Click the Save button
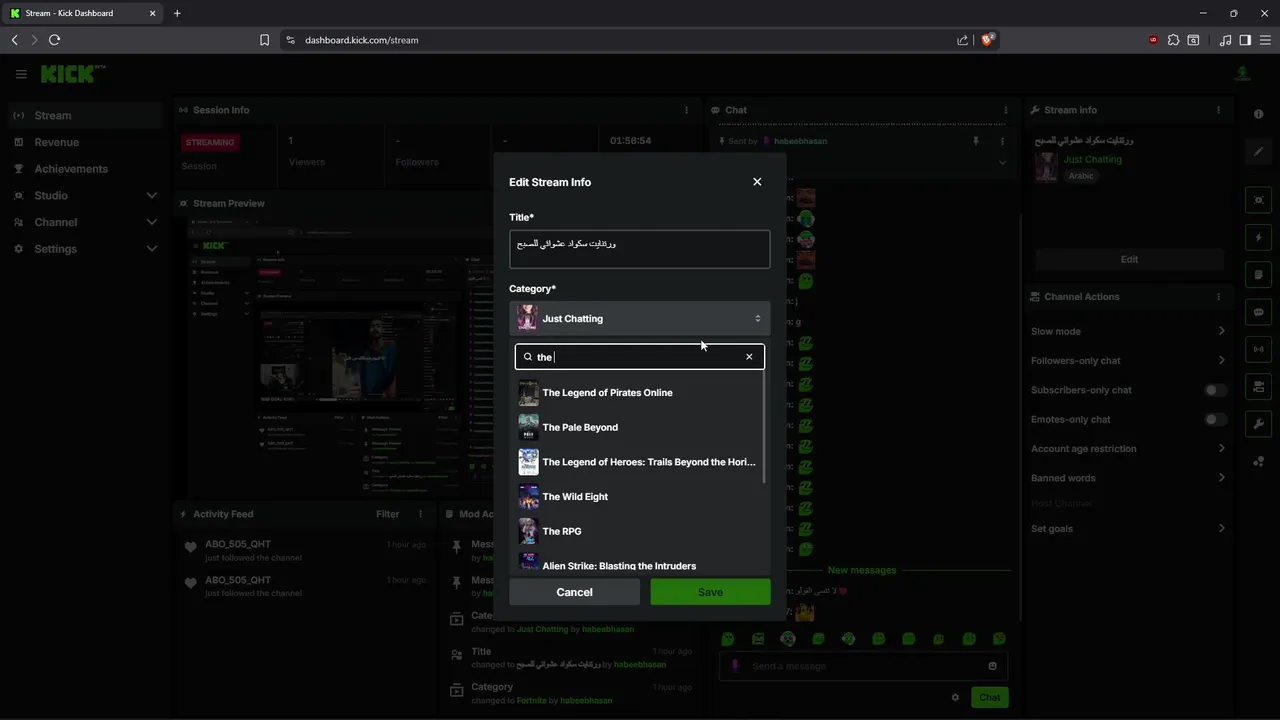 coord(710,592)
